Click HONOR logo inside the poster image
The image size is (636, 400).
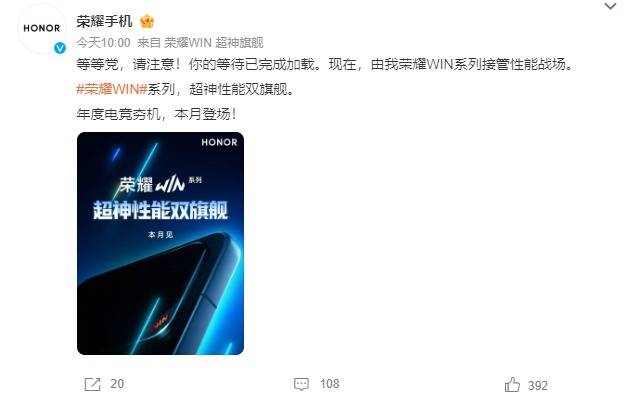point(219,142)
